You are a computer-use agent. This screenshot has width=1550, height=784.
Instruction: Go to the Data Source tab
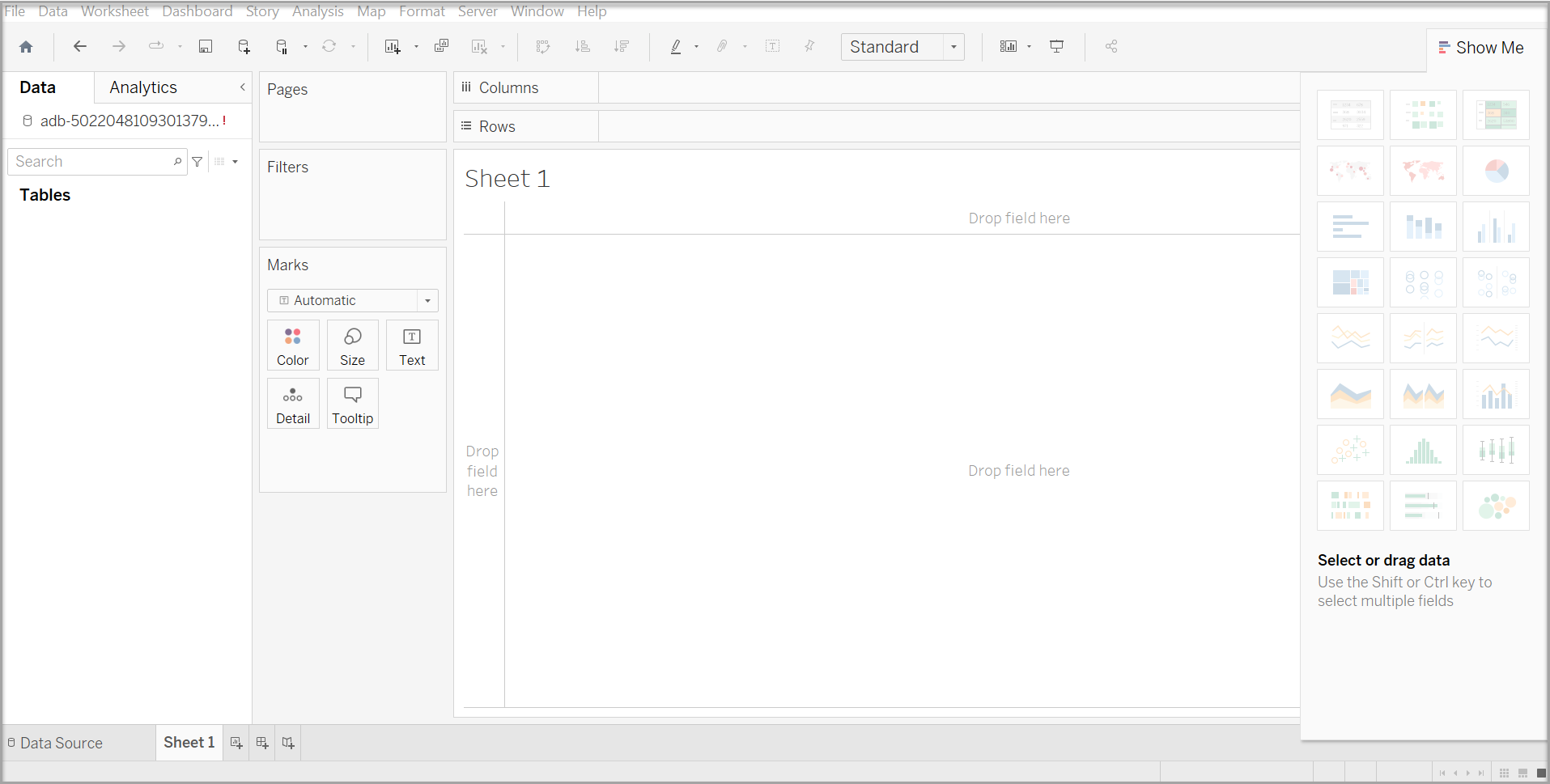(x=55, y=743)
